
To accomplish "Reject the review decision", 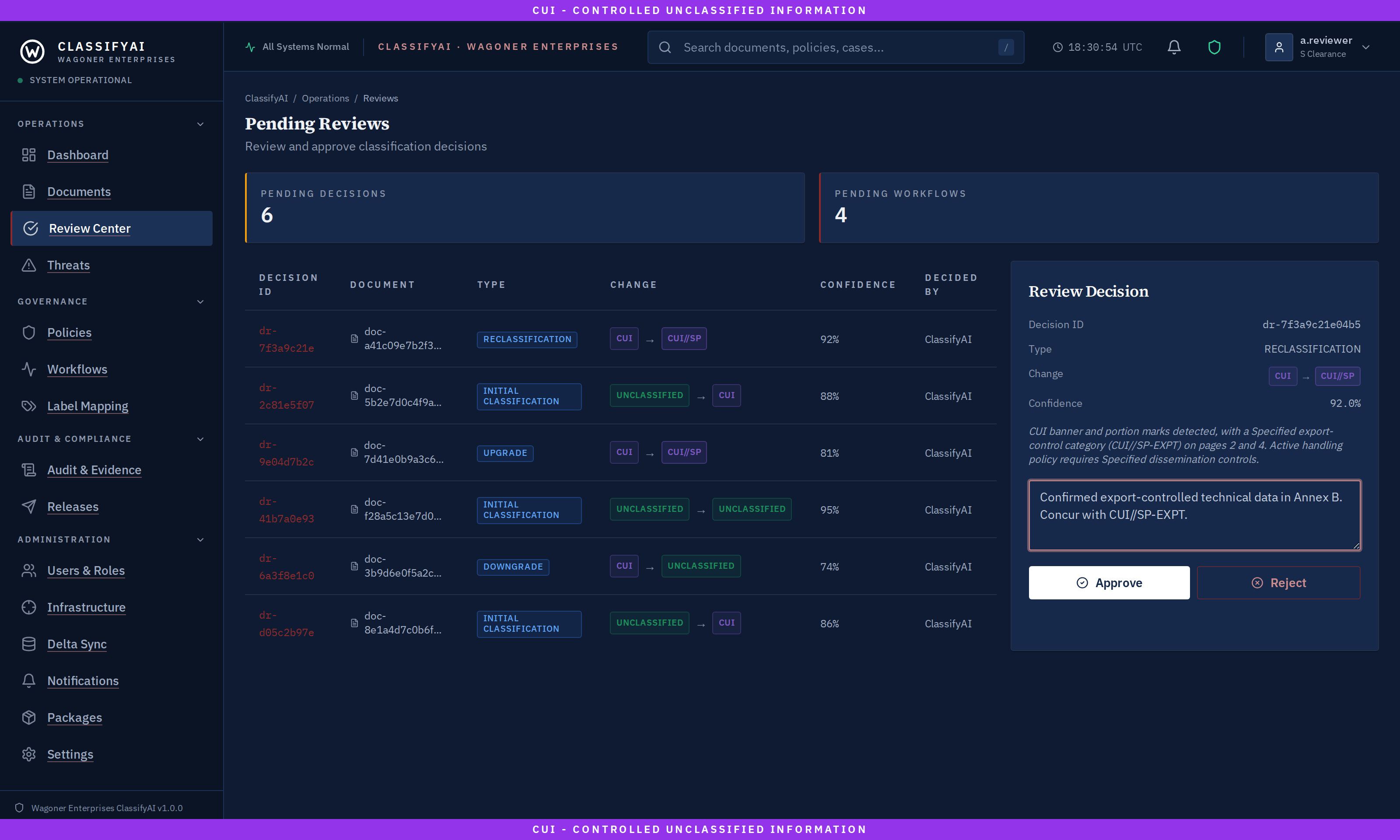I will 1278,583.
